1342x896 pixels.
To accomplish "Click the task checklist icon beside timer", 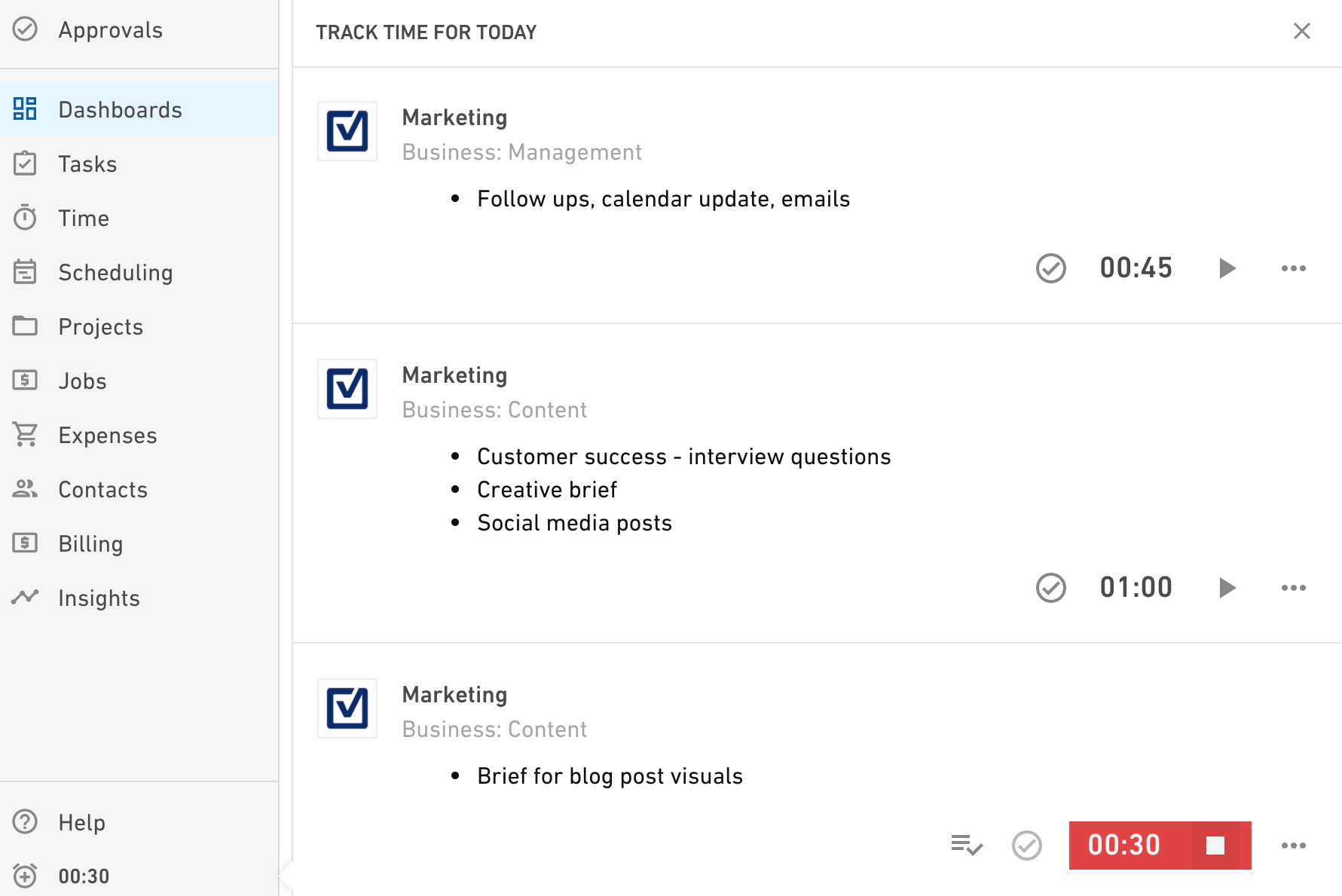I will 967,846.
